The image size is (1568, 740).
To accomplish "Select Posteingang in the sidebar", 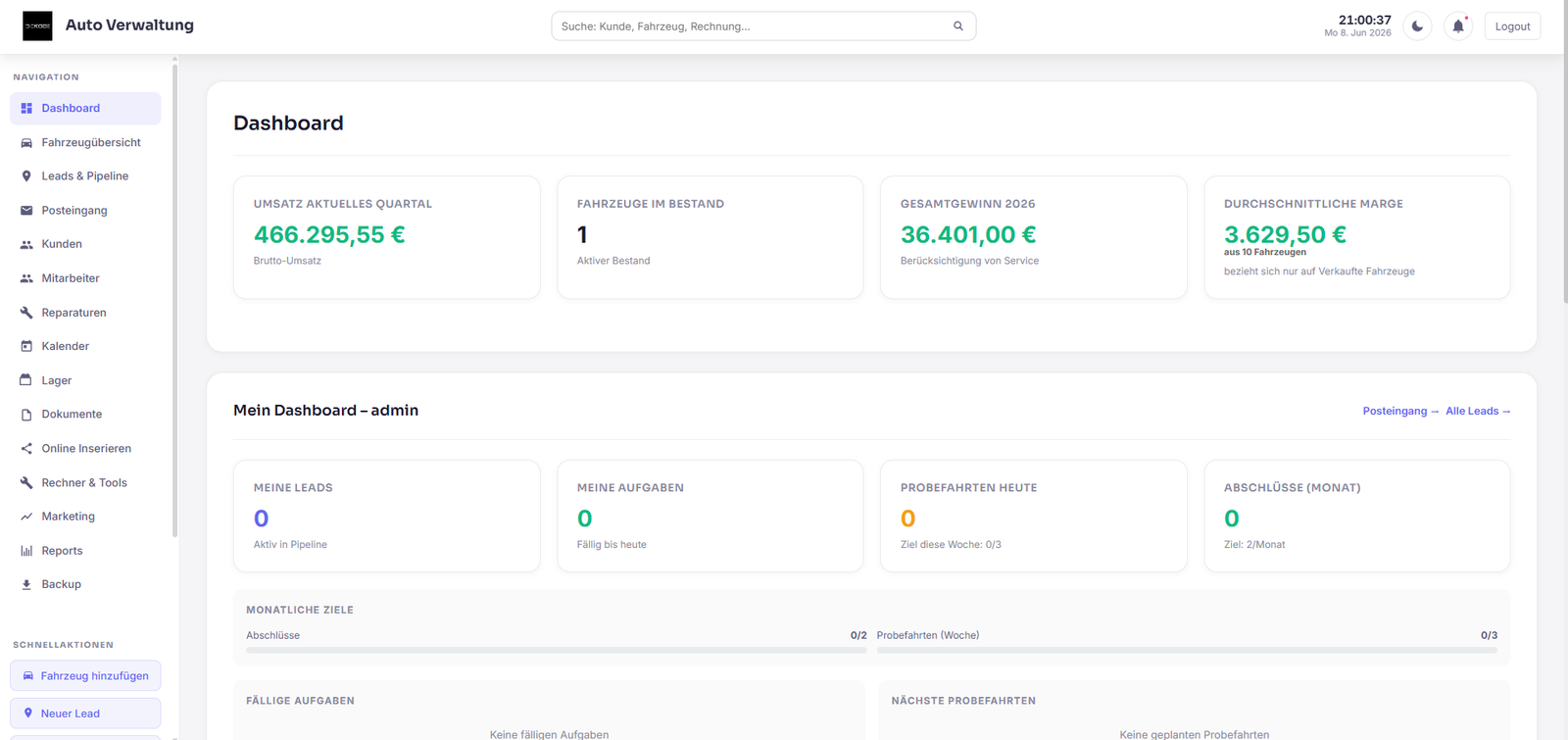I will tap(85, 211).
